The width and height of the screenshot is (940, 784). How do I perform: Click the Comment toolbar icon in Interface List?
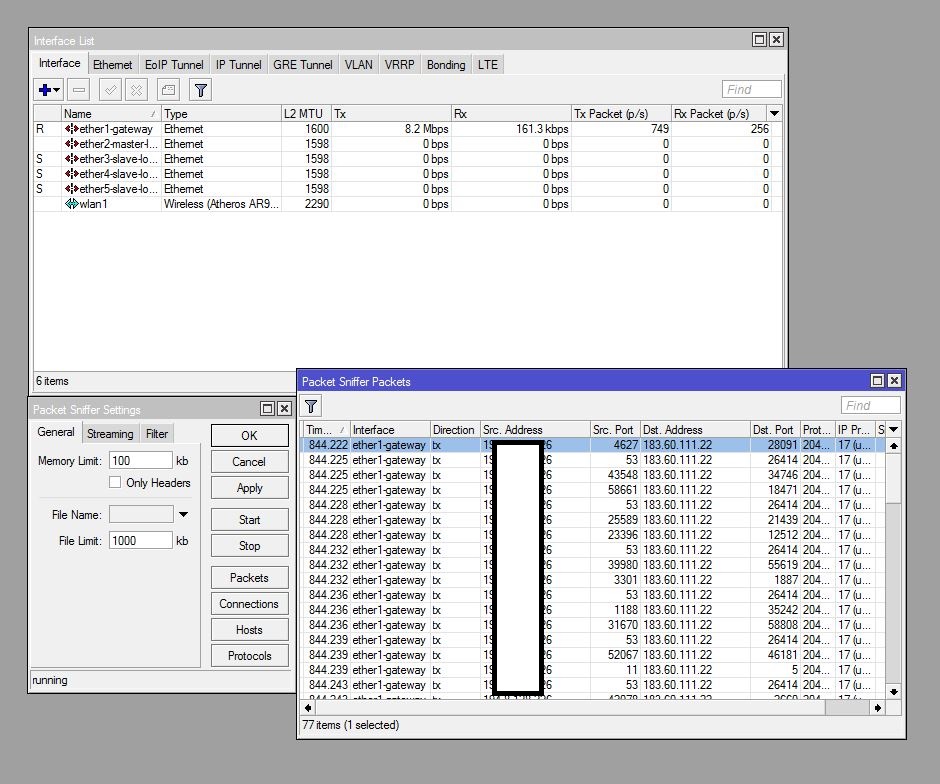click(168, 90)
